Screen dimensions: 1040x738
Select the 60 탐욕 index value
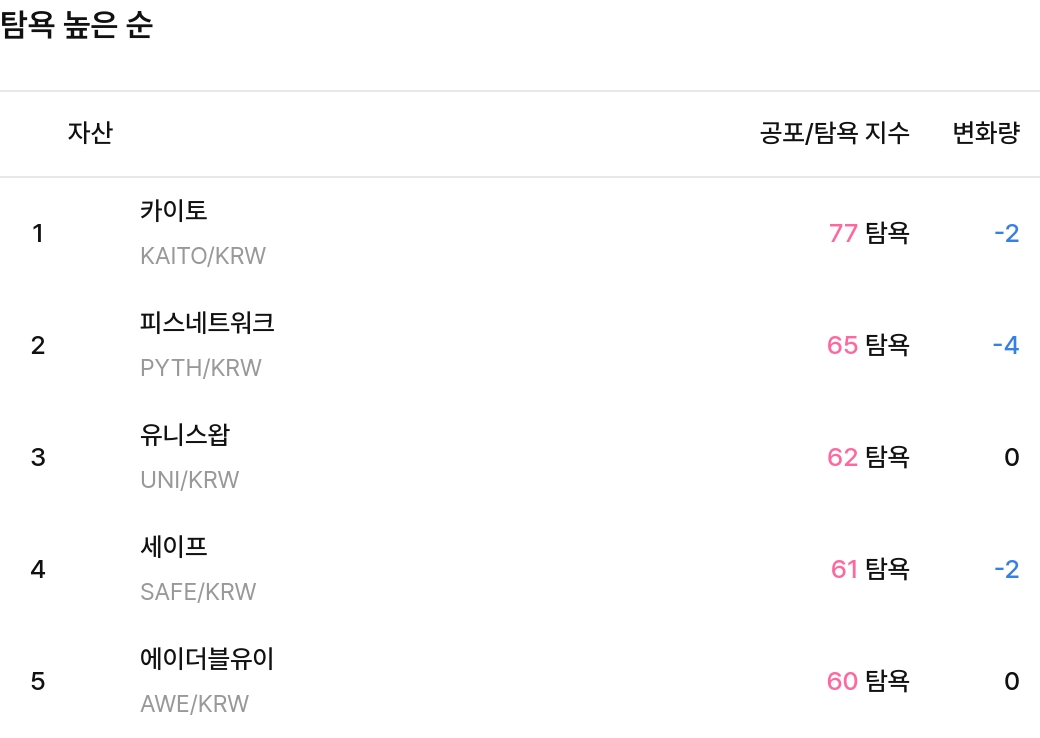[x=868, y=682]
